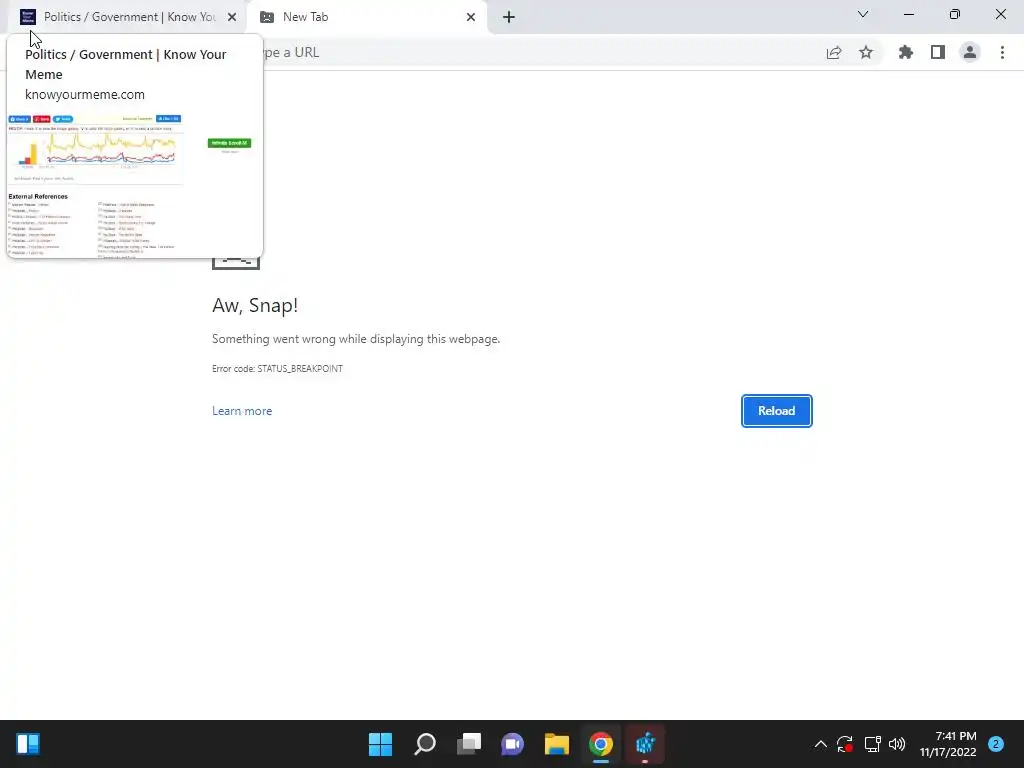Click the STATUS_BREAKPOINT error code text
The height and width of the screenshot is (768, 1024).
300,368
